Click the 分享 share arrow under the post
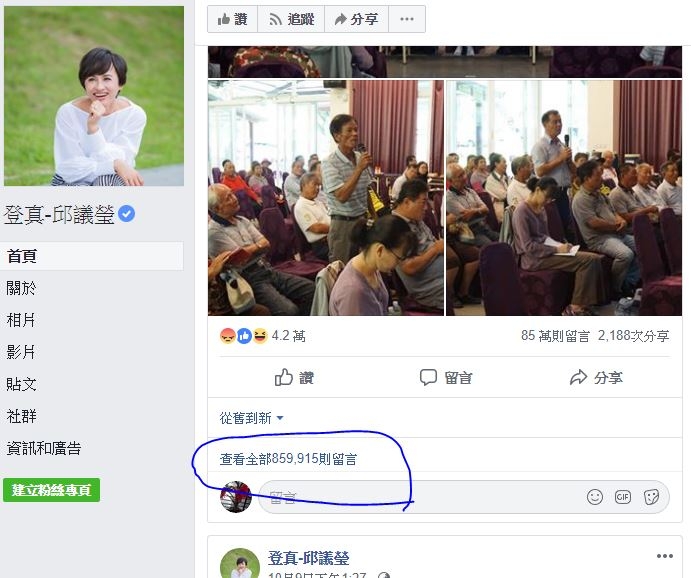The height and width of the screenshot is (578, 691). [595, 377]
